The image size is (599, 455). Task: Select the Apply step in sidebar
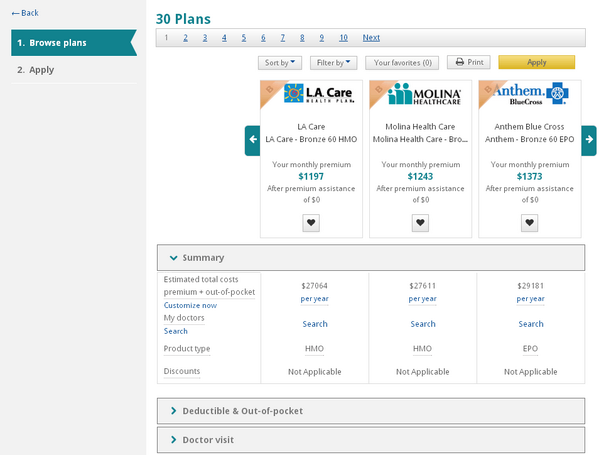pyautogui.click(x=36, y=70)
